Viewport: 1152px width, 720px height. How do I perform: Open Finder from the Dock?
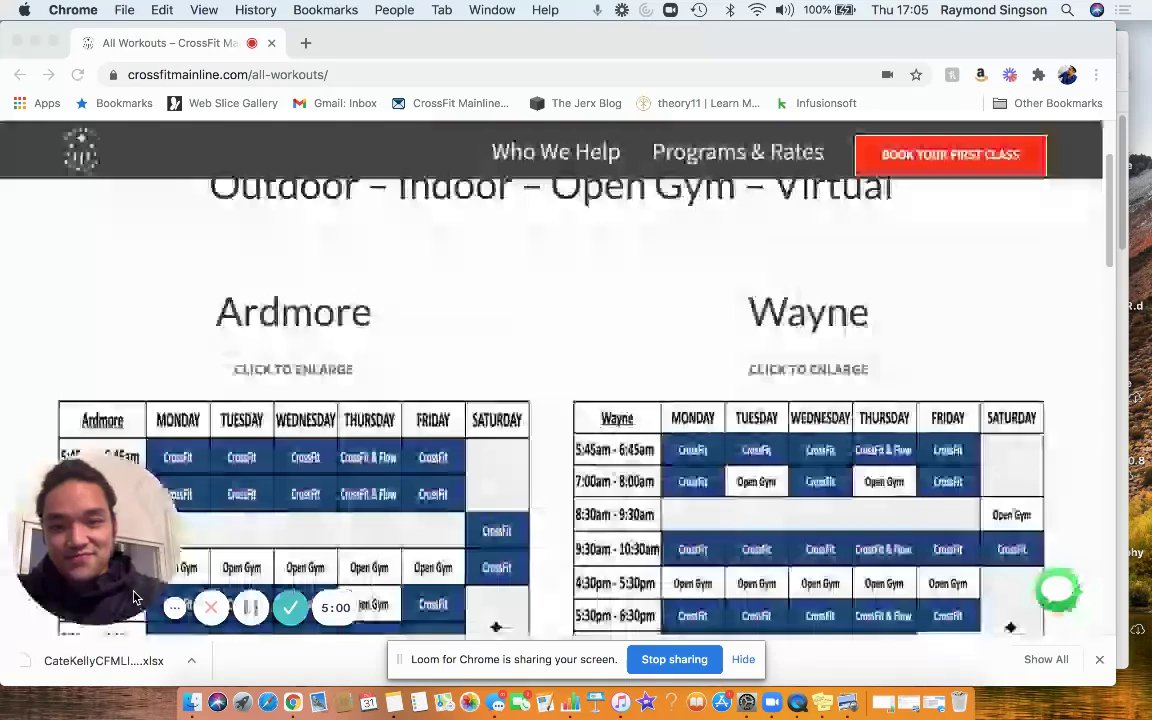[192, 702]
